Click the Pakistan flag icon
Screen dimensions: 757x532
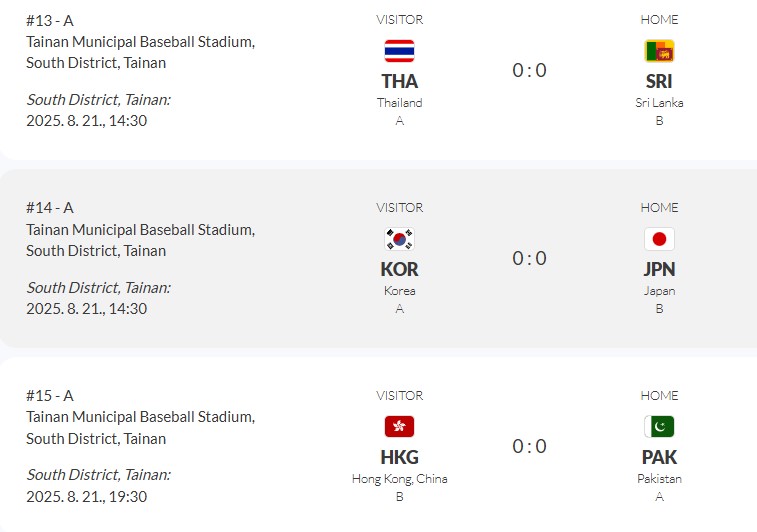(x=659, y=427)
